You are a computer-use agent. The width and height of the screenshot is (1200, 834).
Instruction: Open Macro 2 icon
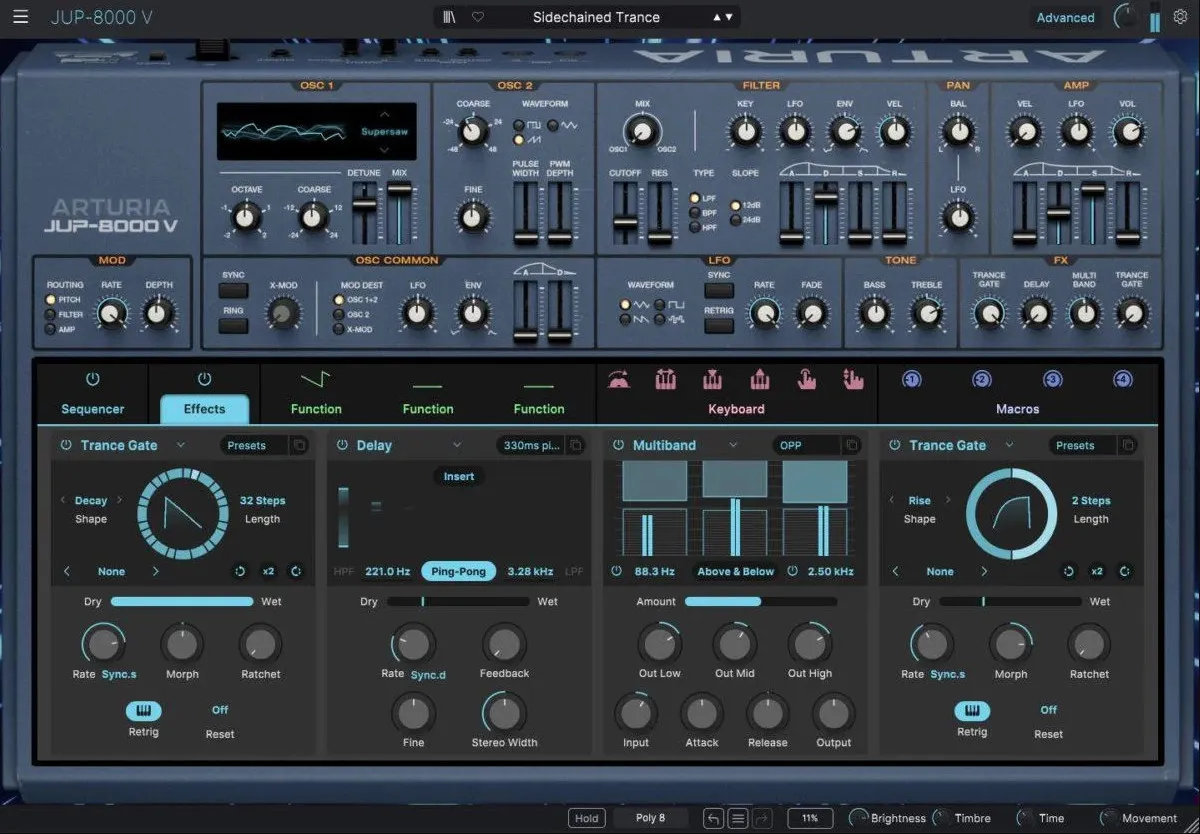click(982, 380)
